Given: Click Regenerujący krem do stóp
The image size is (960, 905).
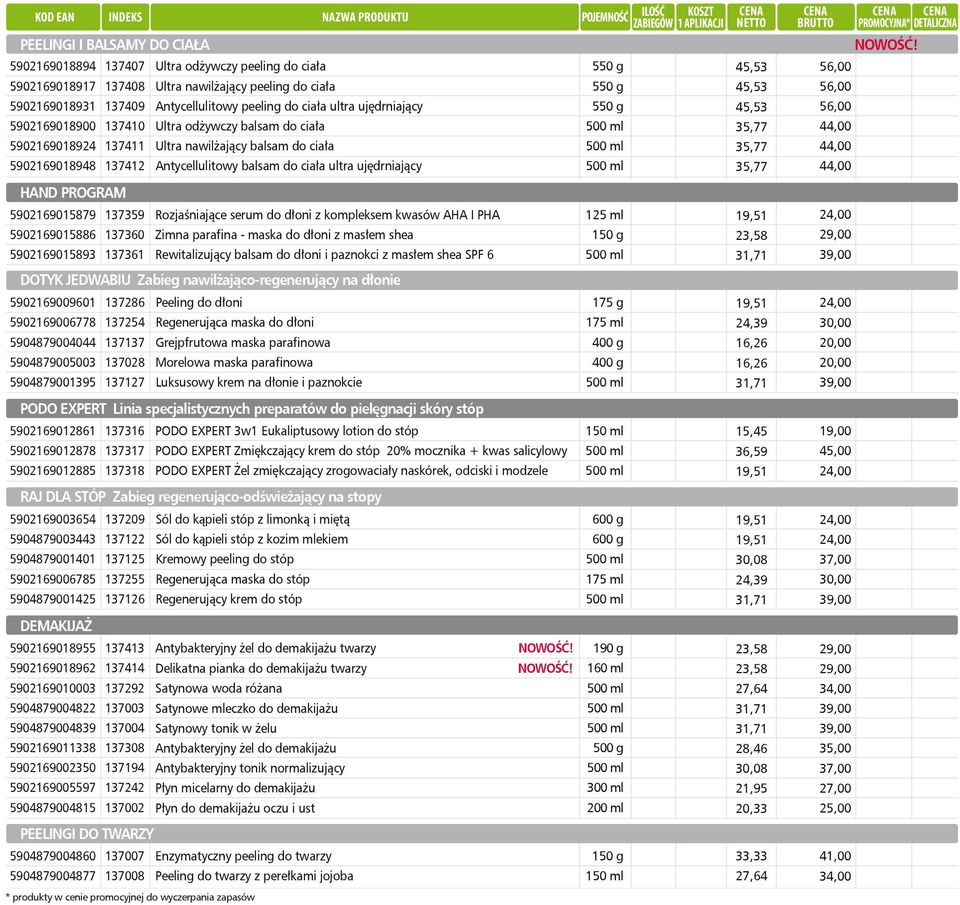Looking at the screenshot, I should tap(228, 599).
